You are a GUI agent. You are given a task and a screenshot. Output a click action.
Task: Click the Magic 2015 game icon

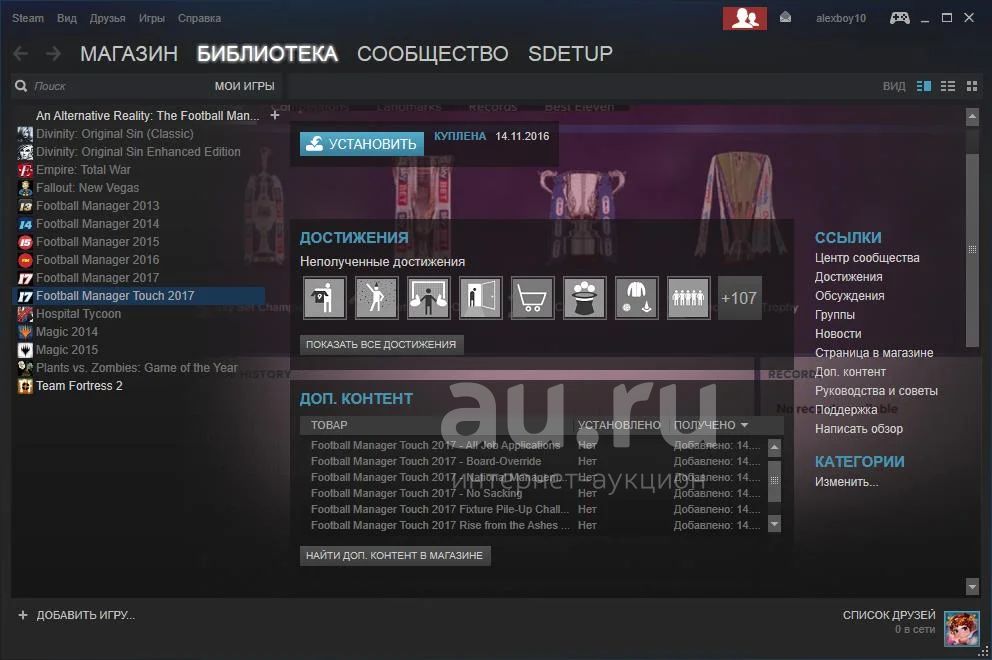25,350
